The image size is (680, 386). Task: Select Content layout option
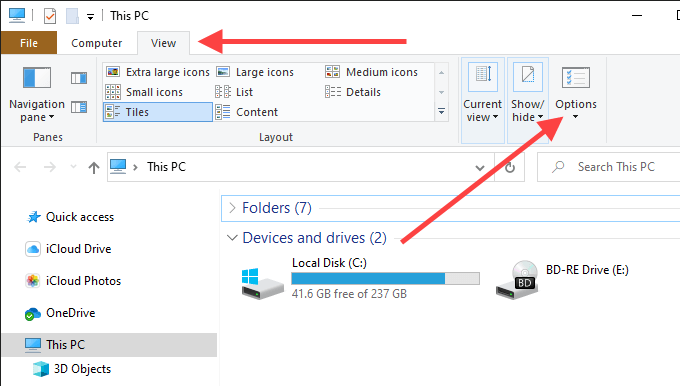coord(246,112)
